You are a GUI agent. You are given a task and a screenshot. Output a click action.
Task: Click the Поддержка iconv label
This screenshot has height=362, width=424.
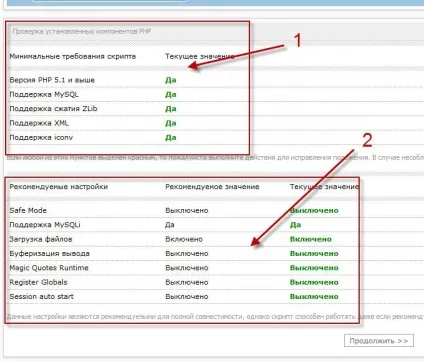[41, 137]
